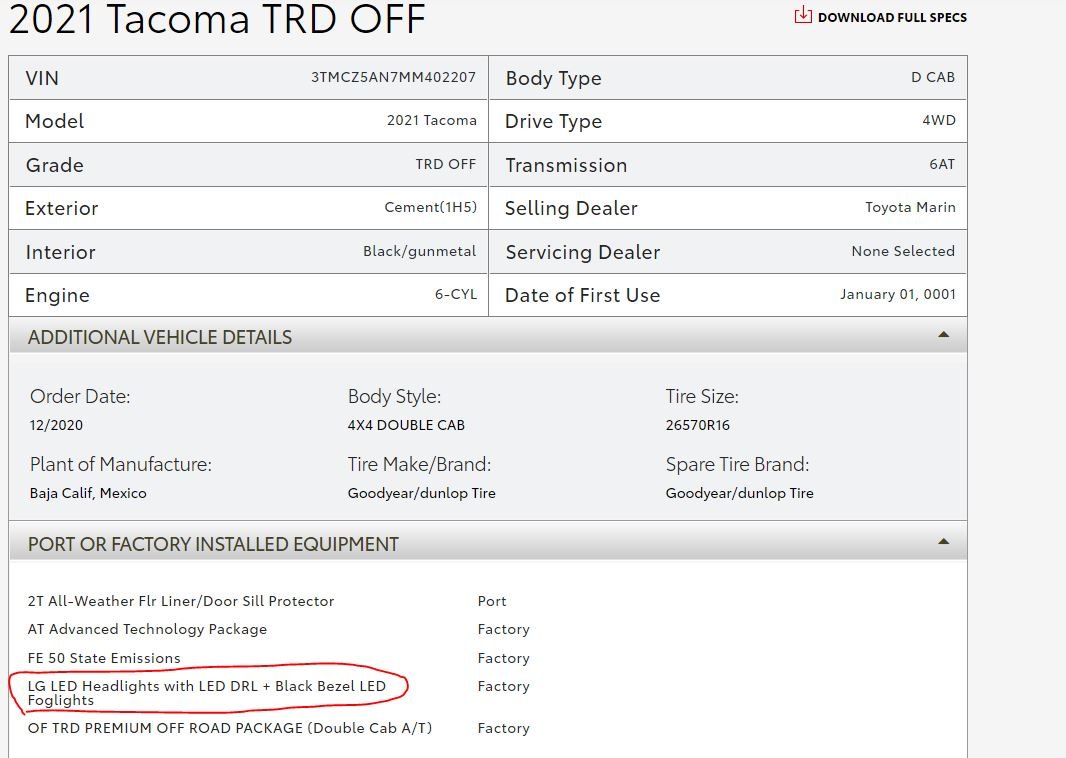Click Servicing Dealer None Selected value
Image resolution: width=1066 pixels, height=758 pixels.
[902, 251]
